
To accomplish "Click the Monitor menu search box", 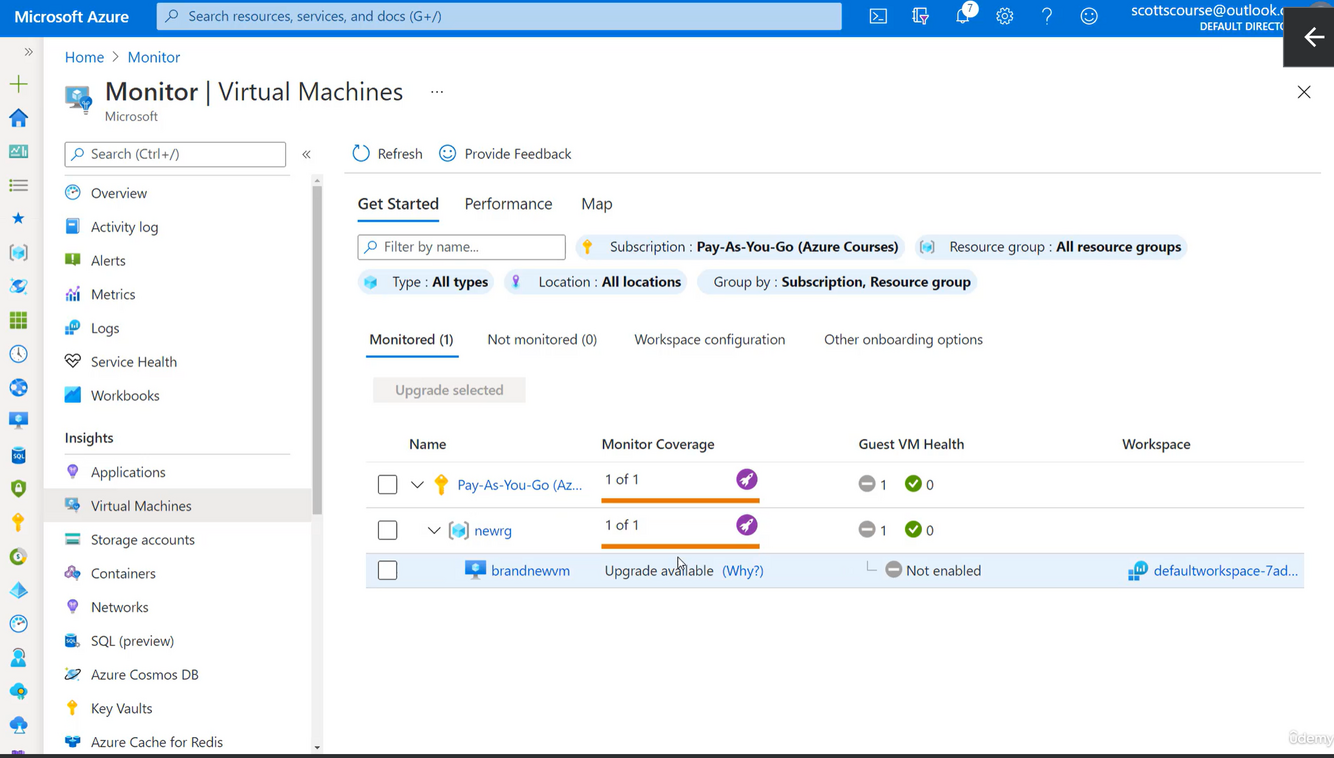I will click(x=175, y=154).
